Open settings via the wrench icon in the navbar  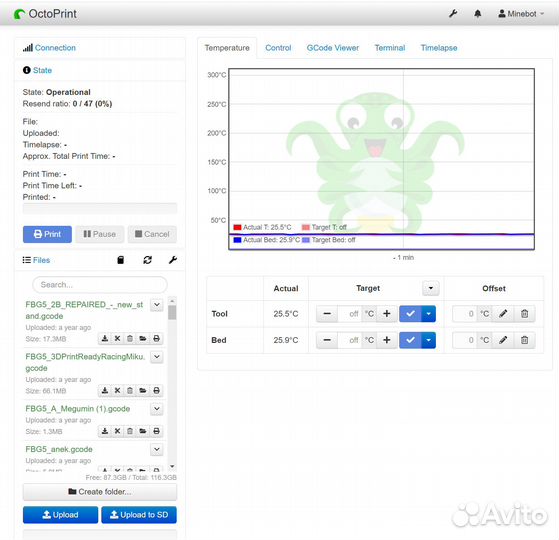453,14
